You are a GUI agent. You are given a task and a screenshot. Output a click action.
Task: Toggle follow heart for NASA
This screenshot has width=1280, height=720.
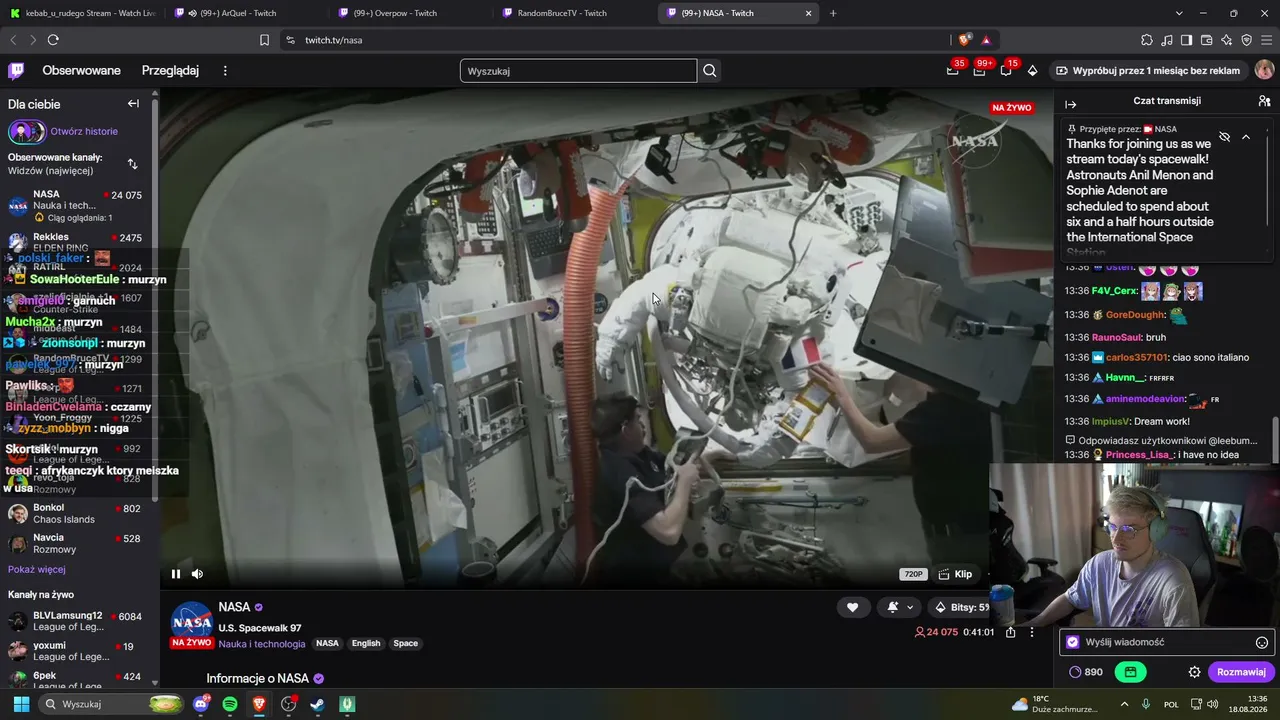coord(852,607)
